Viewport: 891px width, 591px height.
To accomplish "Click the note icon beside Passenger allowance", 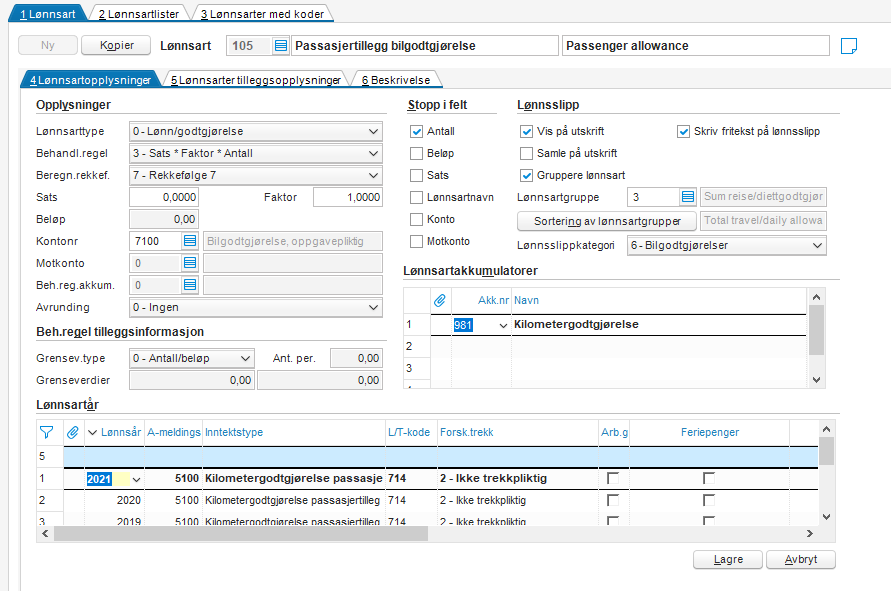I will pos(849,46).
